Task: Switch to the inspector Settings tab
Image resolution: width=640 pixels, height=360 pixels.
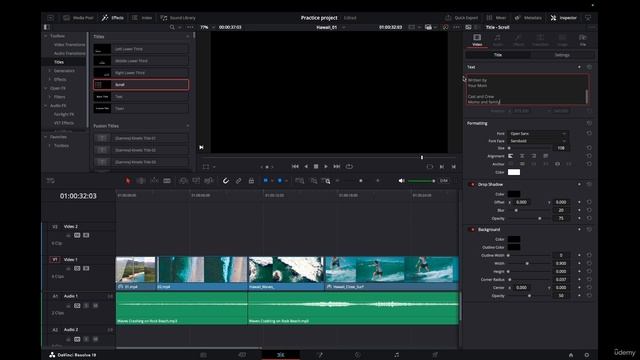Action: pos(562,55)
